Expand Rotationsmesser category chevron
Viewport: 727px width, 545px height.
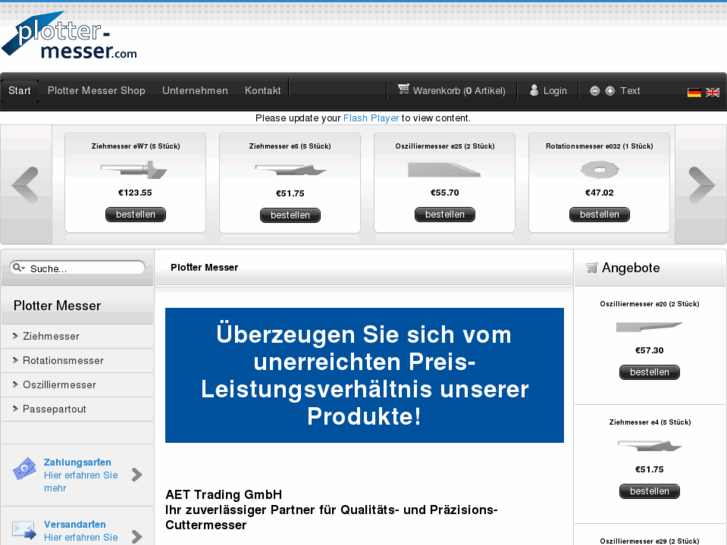coord(15,360)
